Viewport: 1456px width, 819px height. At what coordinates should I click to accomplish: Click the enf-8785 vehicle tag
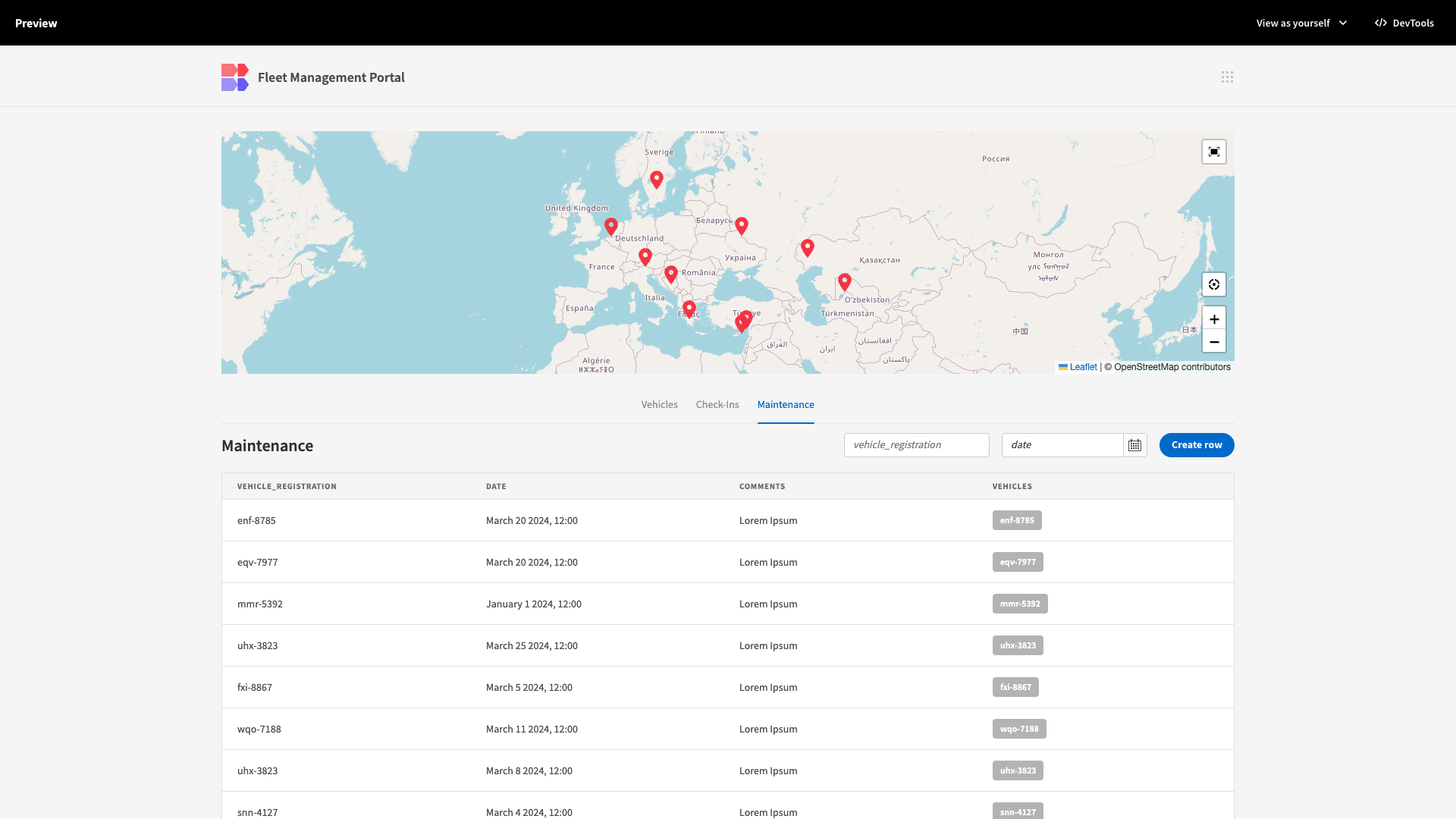coord(1017,520)
